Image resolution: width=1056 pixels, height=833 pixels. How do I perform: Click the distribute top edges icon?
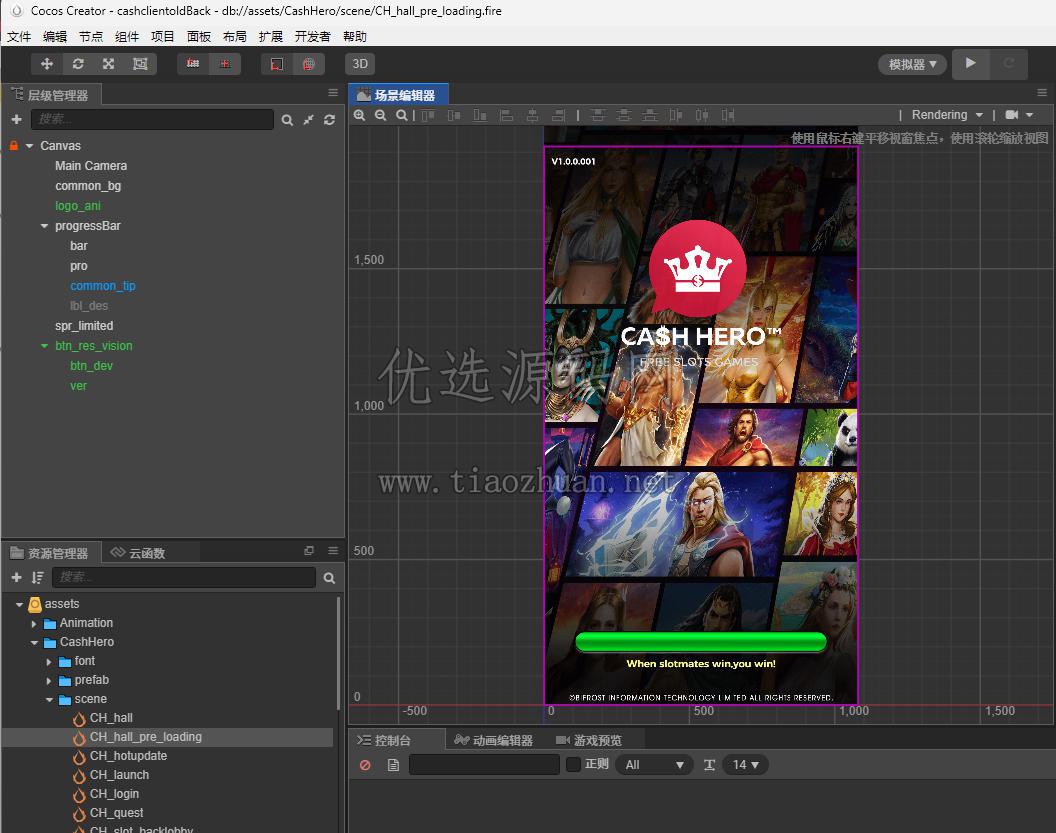click(x=598, y=115)
